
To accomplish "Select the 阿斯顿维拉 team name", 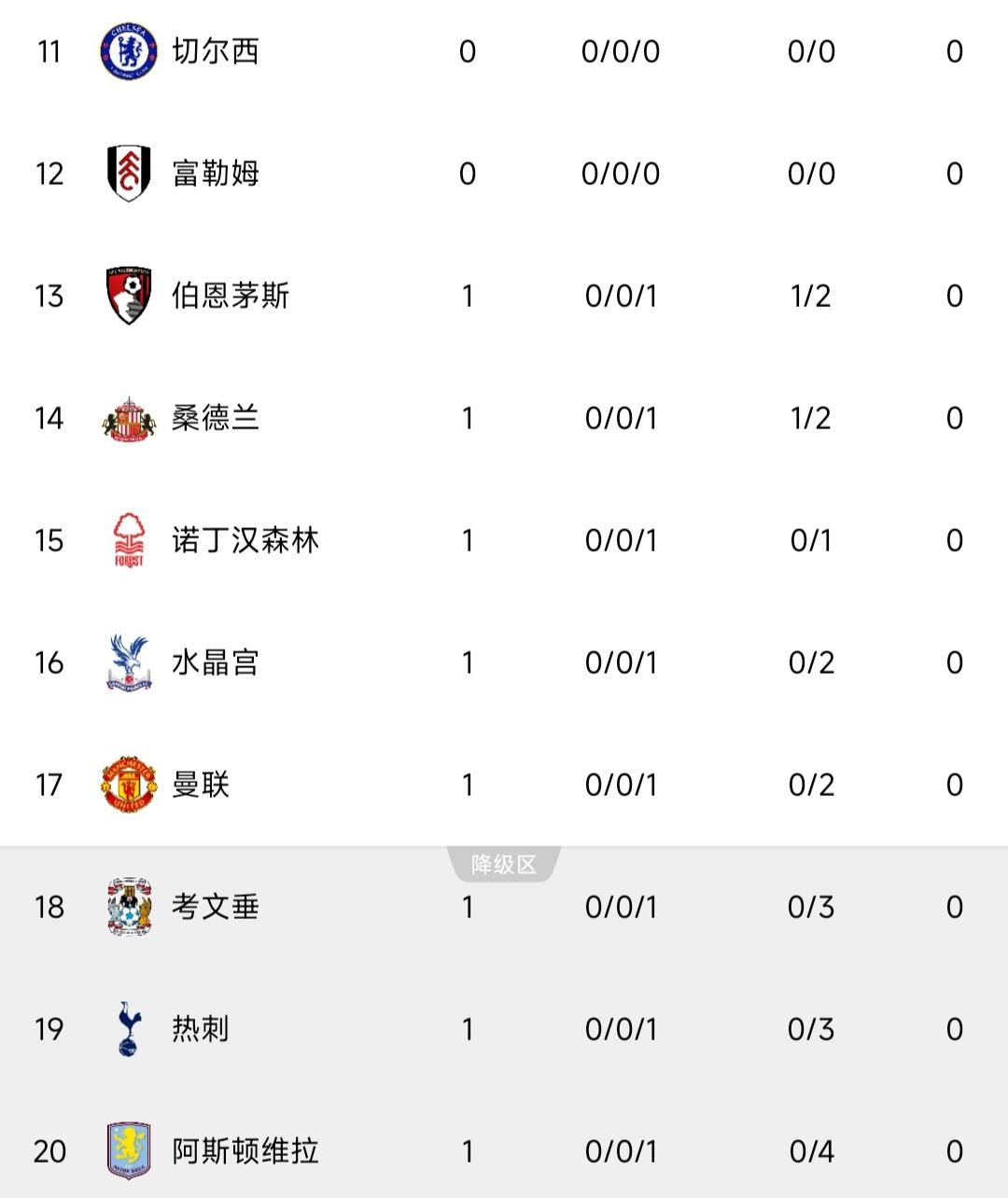I will 245,1151.
